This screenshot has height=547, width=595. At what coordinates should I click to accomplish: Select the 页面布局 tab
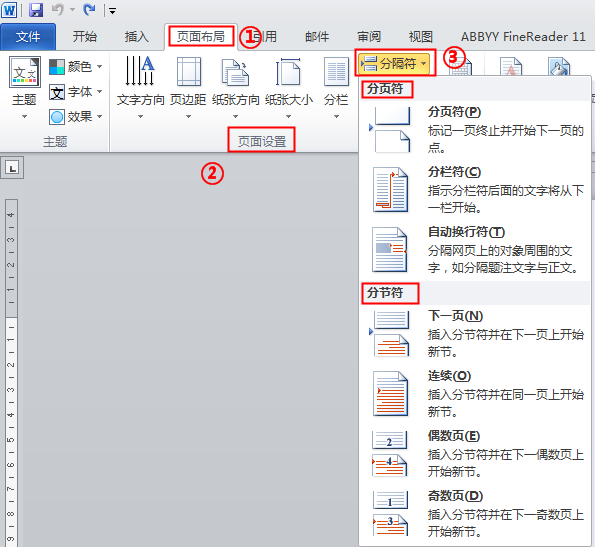tap(201, 36)
